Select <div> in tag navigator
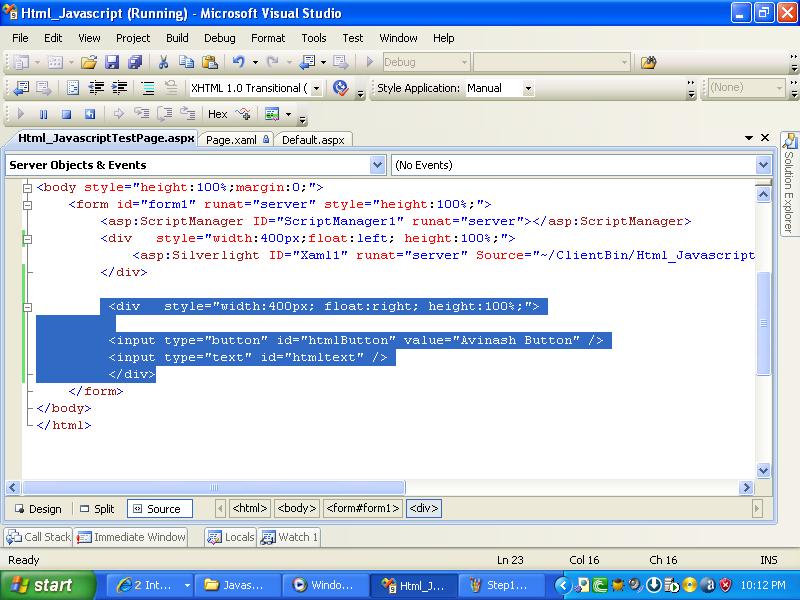The image size is (800, 600). click(424, 508)
